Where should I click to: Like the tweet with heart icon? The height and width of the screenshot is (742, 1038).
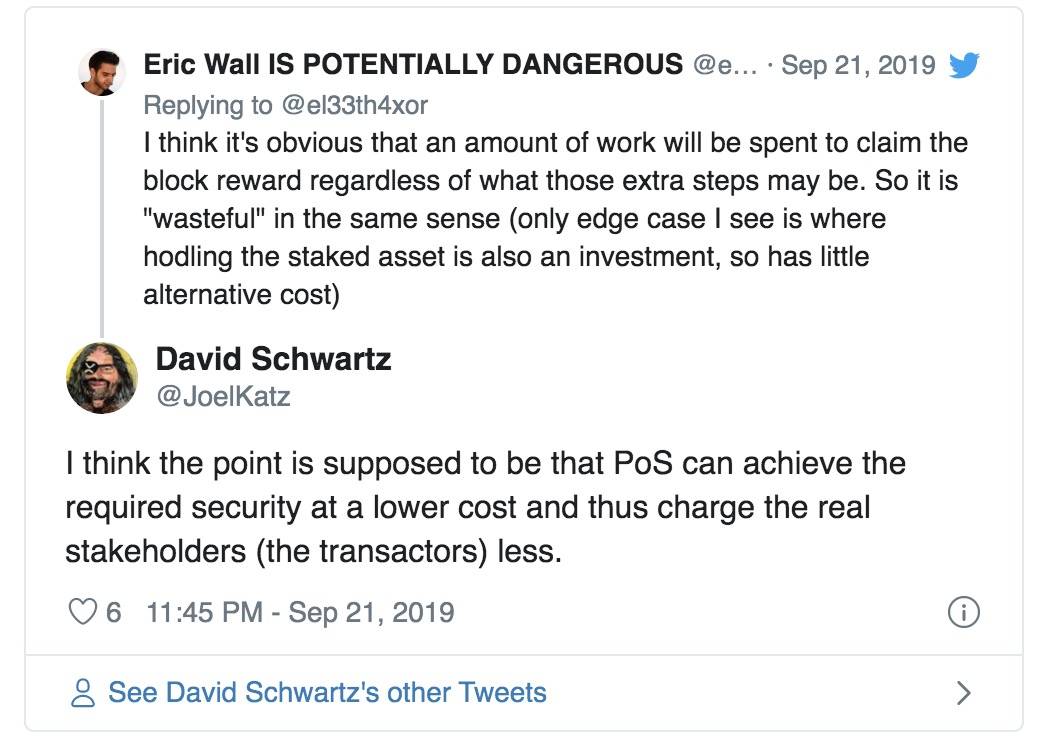pos(83,612)
